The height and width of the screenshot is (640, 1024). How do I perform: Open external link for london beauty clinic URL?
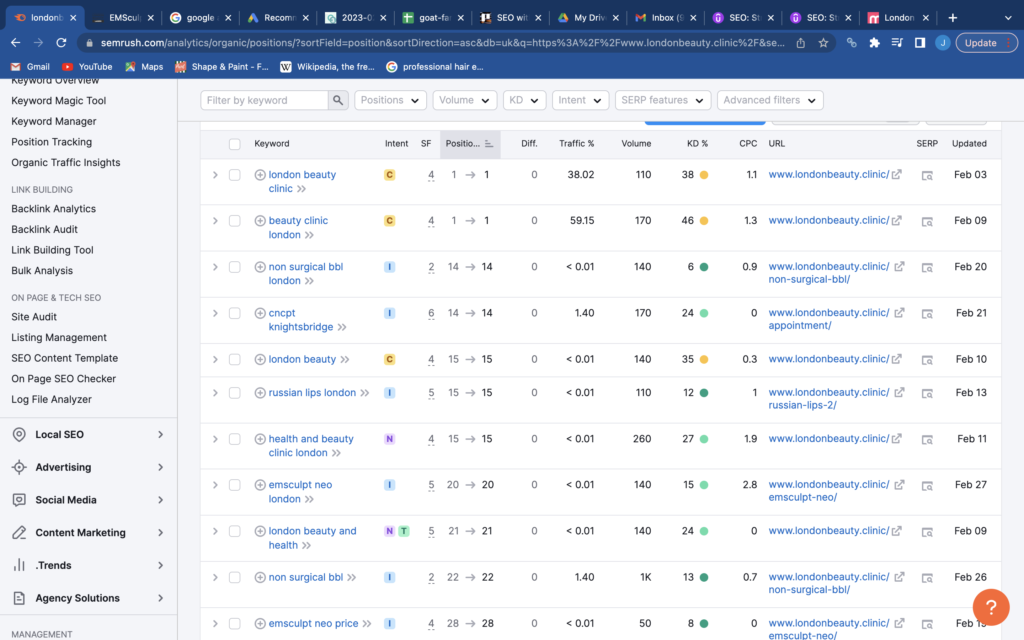pyautogui.click(x=897, y=174)
